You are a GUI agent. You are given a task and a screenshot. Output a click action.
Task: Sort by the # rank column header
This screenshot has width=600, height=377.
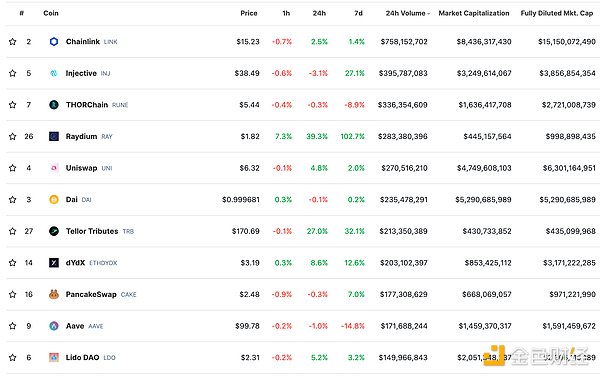coord(21,13)
